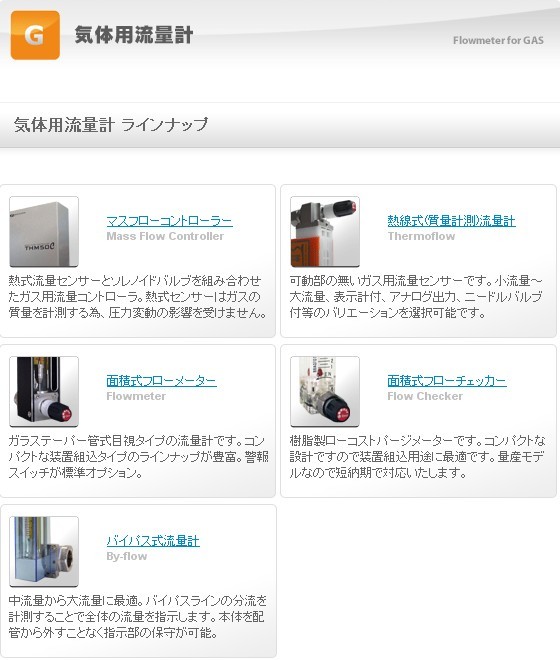
Task: Click the gray Flowmeter subtitle text
Action: pyautogui.click(x=136, y=396)
